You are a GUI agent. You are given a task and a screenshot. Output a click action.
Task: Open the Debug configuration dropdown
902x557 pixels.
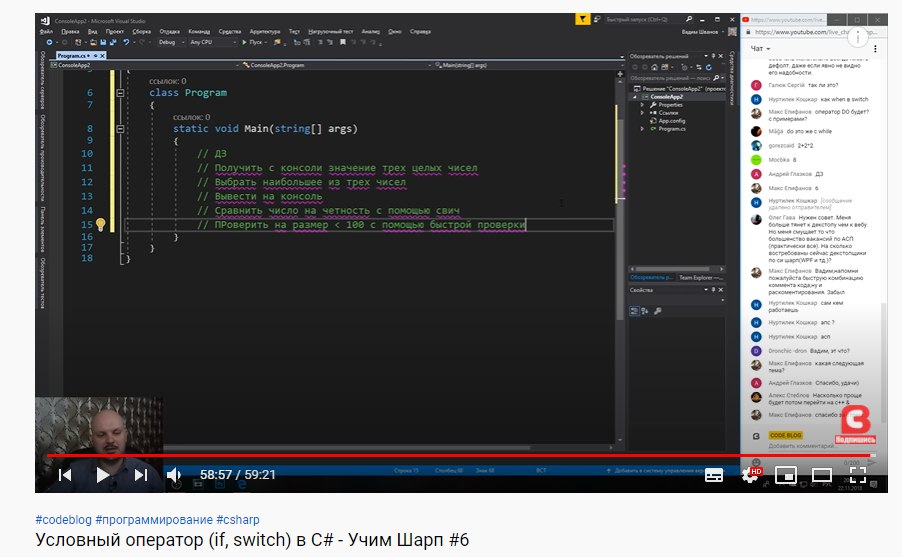click(x=171, y=42)
